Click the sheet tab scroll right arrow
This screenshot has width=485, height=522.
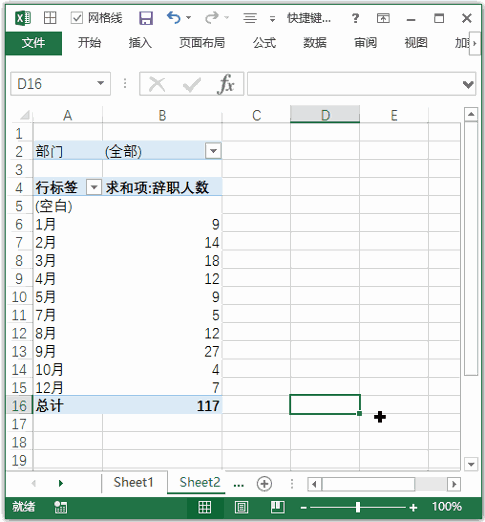coord(61,483)
